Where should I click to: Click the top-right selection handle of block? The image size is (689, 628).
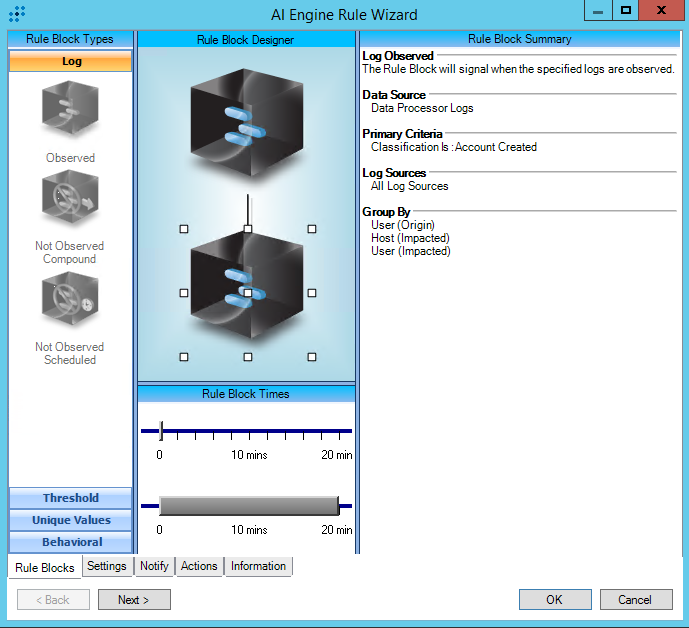[x=312, y=229]
